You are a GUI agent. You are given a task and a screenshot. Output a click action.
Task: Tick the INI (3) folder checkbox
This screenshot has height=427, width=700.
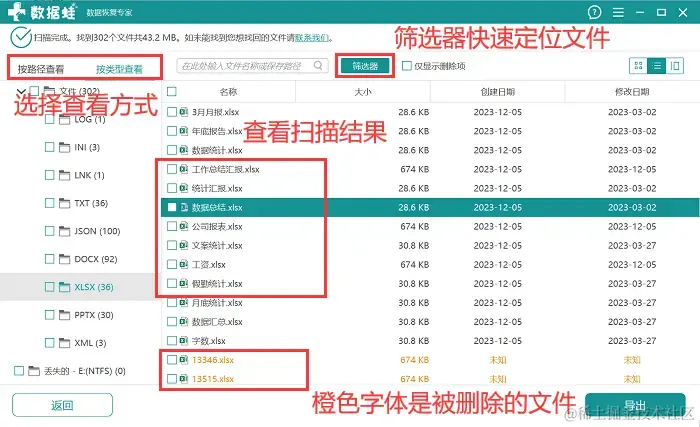click(50, 147)
